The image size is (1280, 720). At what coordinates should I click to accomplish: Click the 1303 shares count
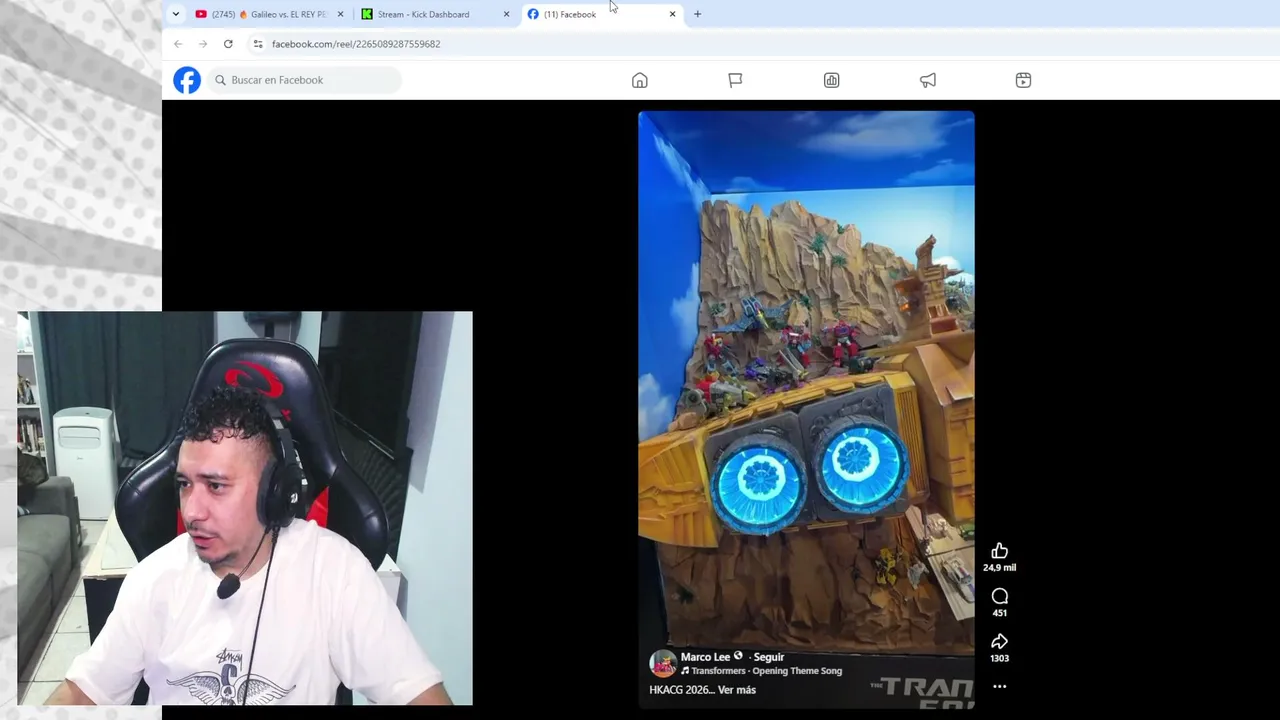point(999,658)
